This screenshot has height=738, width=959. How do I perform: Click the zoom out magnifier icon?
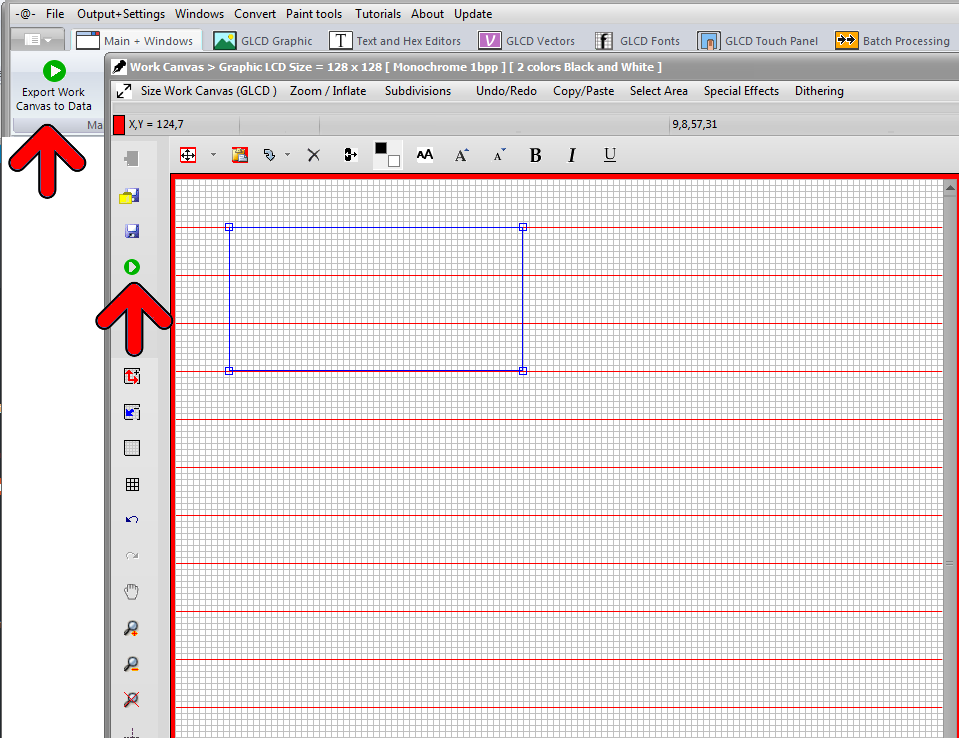pos(131,664)
